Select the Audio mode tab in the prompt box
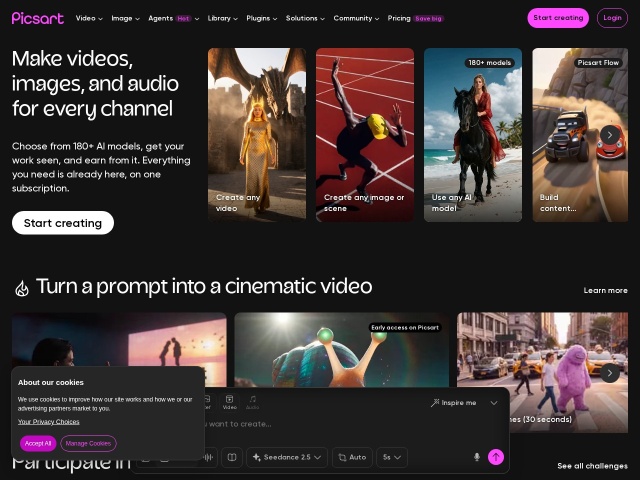Screen dimensions: 640x480 coord(252,402)
